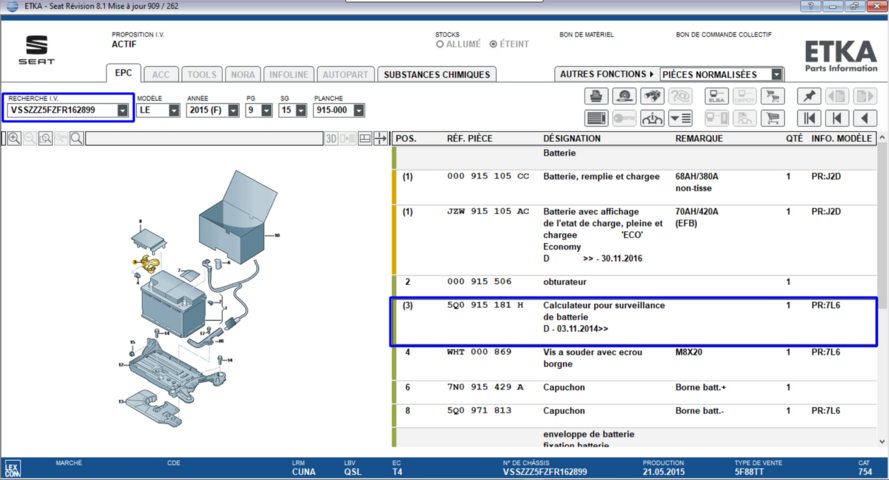Viewport: 889px width, 480px height.
Task: Click the plain magnifier search icon
Action: coord(77,138)
